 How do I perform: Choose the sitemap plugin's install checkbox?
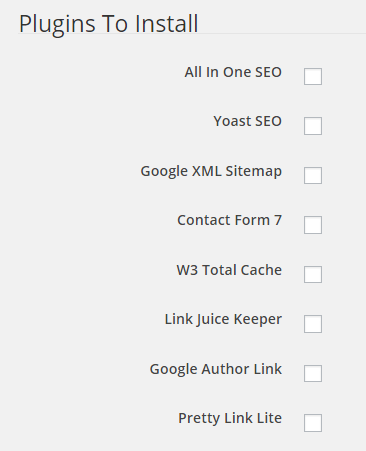point(313,175)
